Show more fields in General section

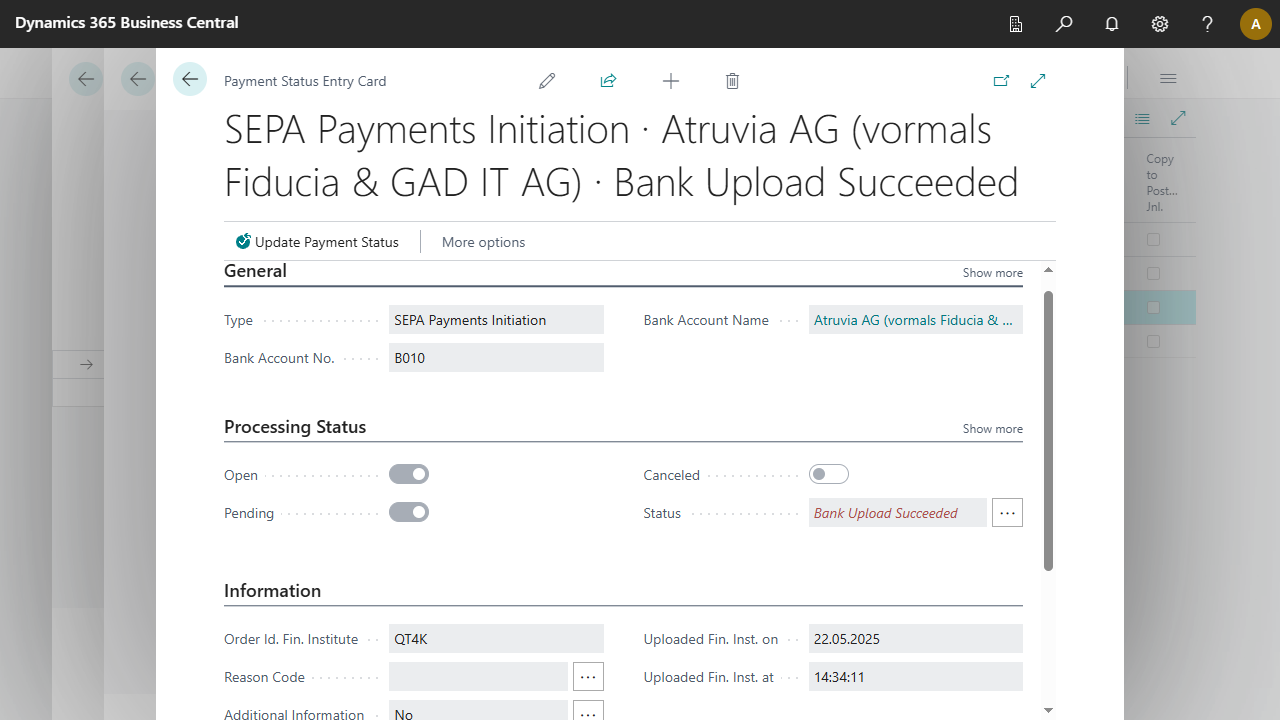(x=992, y=273)
